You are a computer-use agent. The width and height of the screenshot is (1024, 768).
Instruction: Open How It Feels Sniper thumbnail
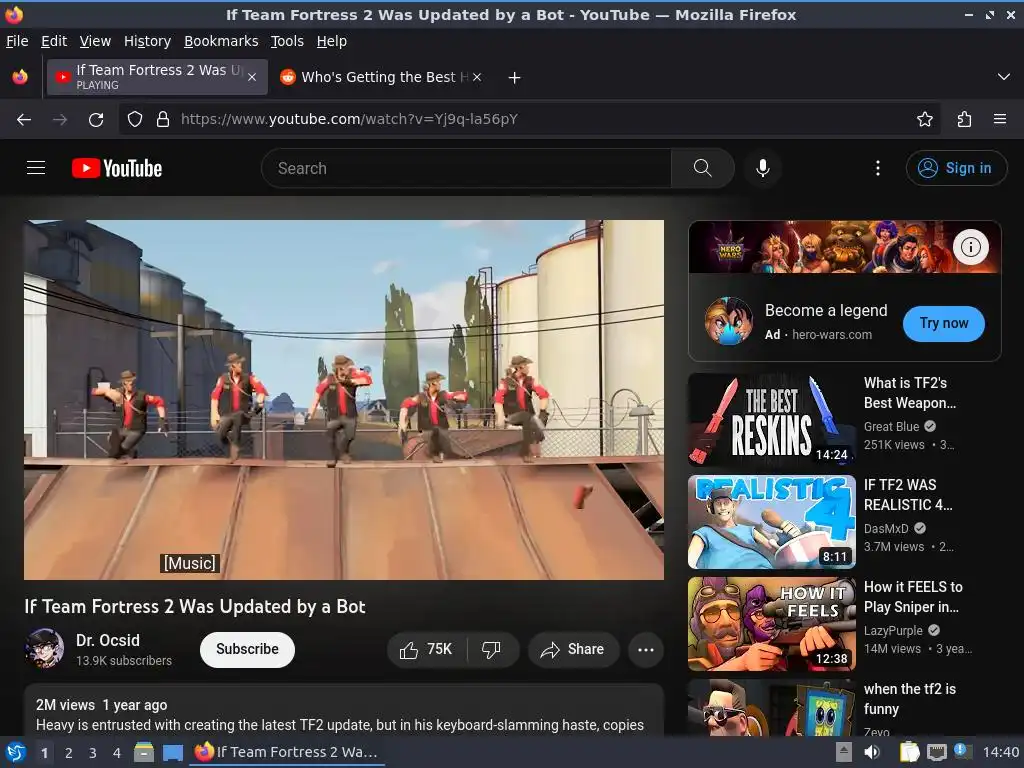click(x=771, y=624)
